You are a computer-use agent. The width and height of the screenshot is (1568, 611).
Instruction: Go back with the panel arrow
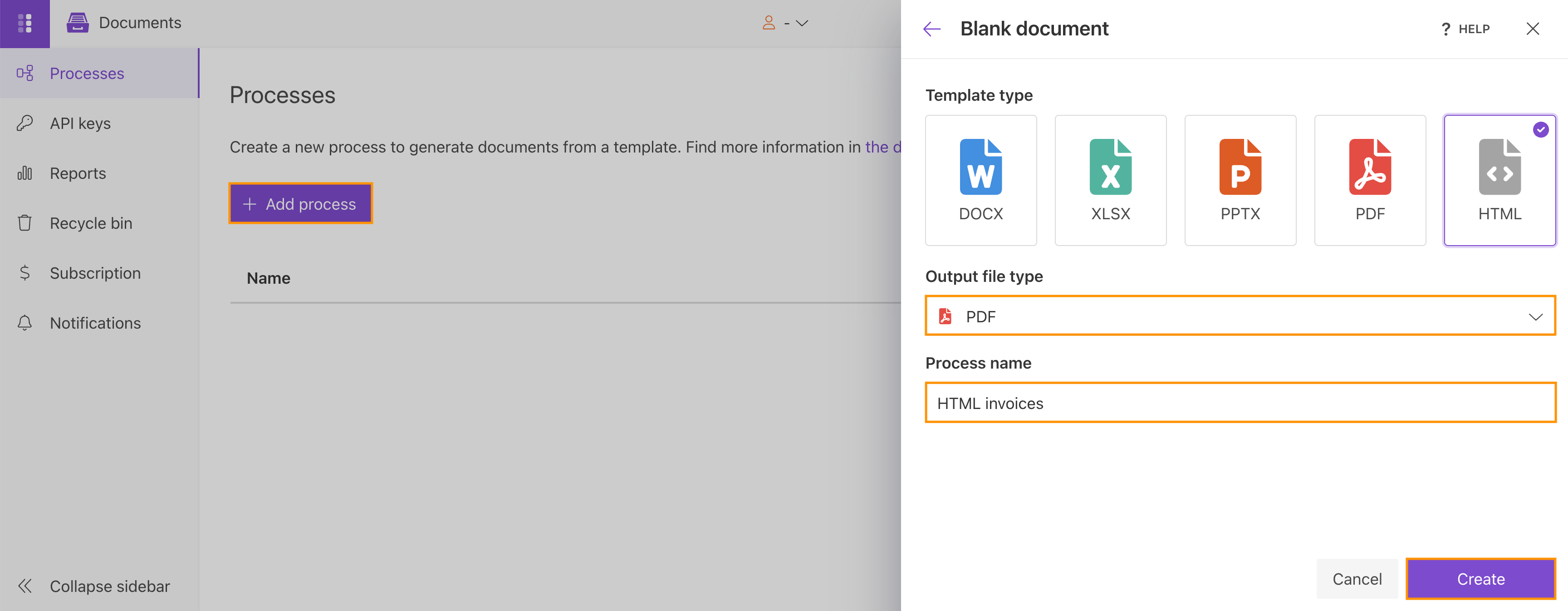pyautogui.click(x=931, y=29)
